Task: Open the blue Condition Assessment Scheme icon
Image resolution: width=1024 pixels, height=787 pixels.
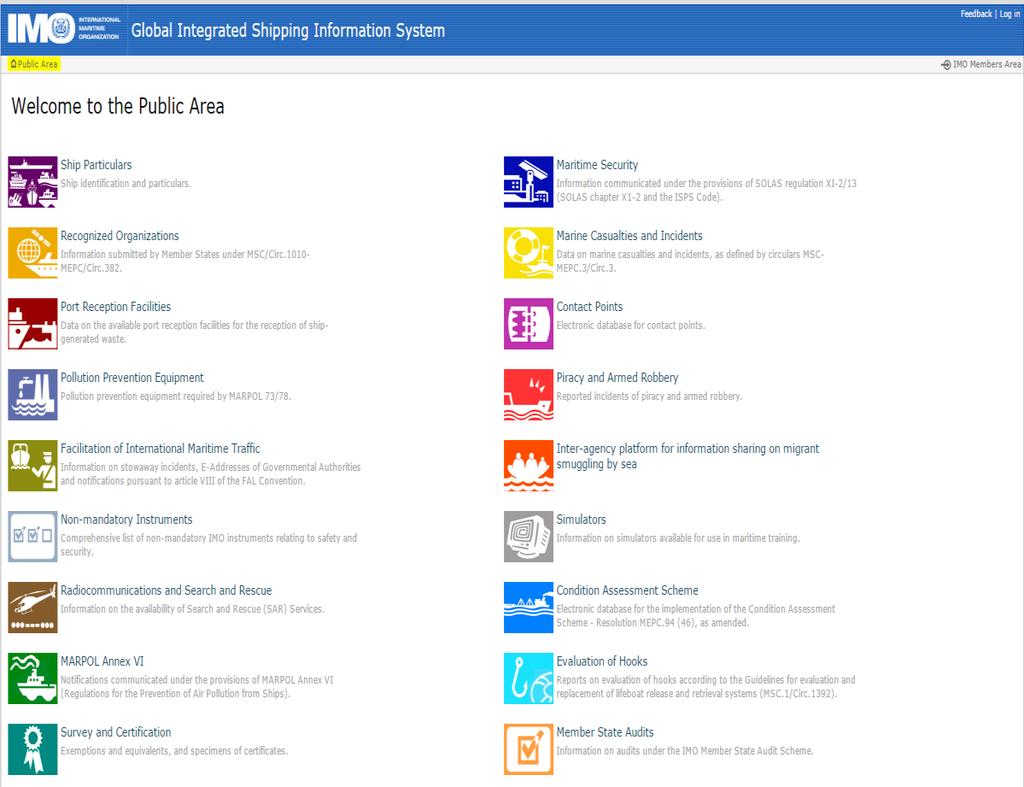Action: (528, 608)
